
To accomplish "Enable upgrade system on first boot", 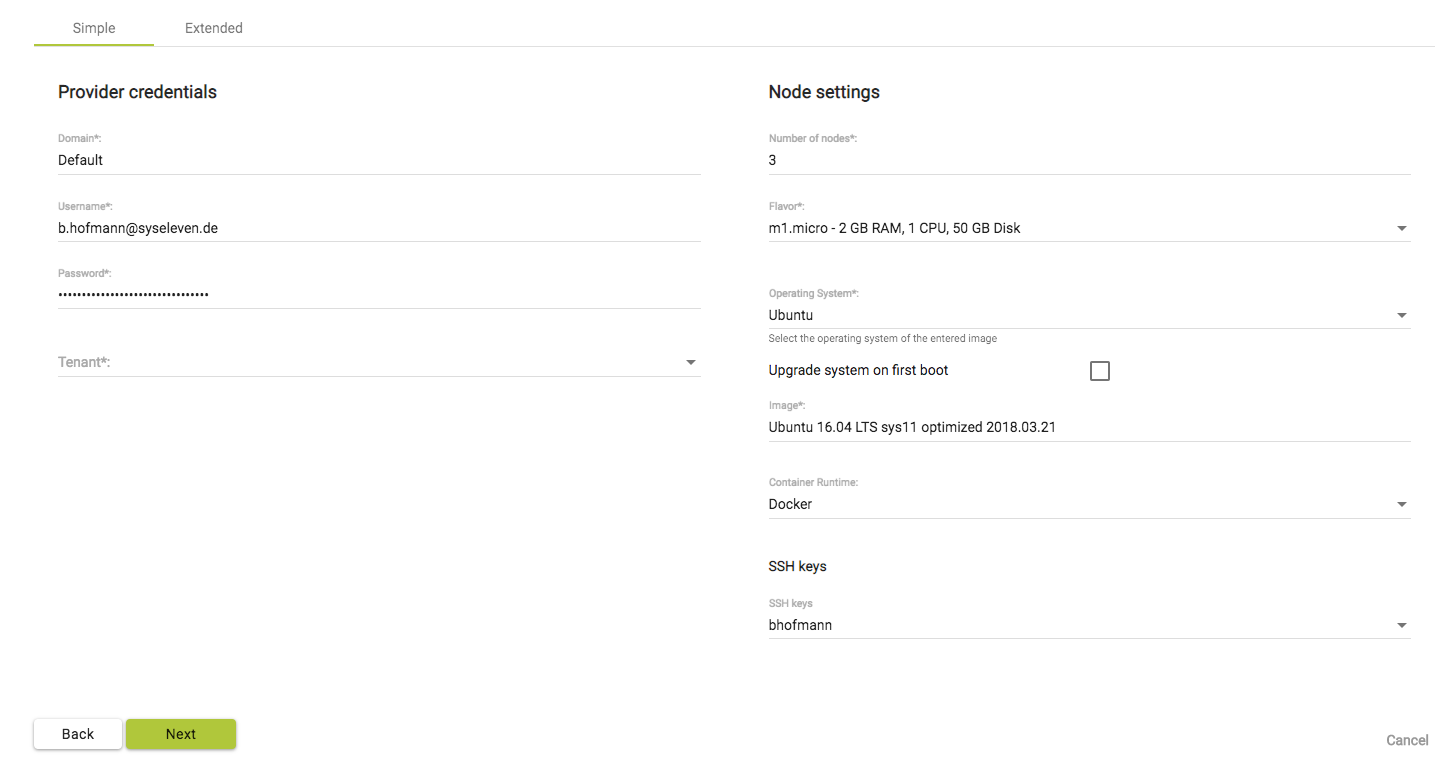I will coord(1099,370).
